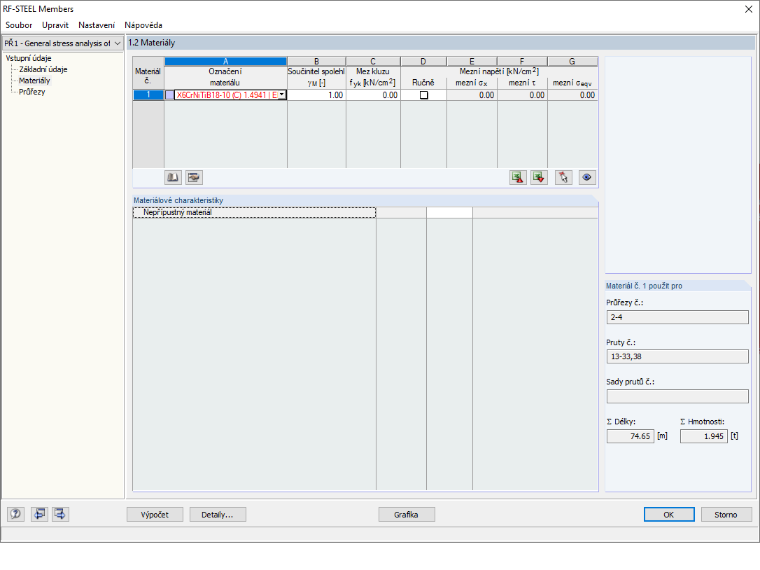This screenshot has width=760, height=570.
Task: Click the Nepřípustný materiál row
Action: pyautogui.click(x=254, y=212)
